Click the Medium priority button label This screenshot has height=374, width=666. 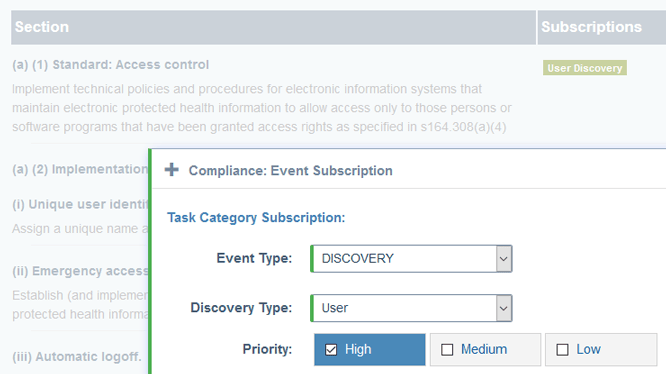pos(484,349)
